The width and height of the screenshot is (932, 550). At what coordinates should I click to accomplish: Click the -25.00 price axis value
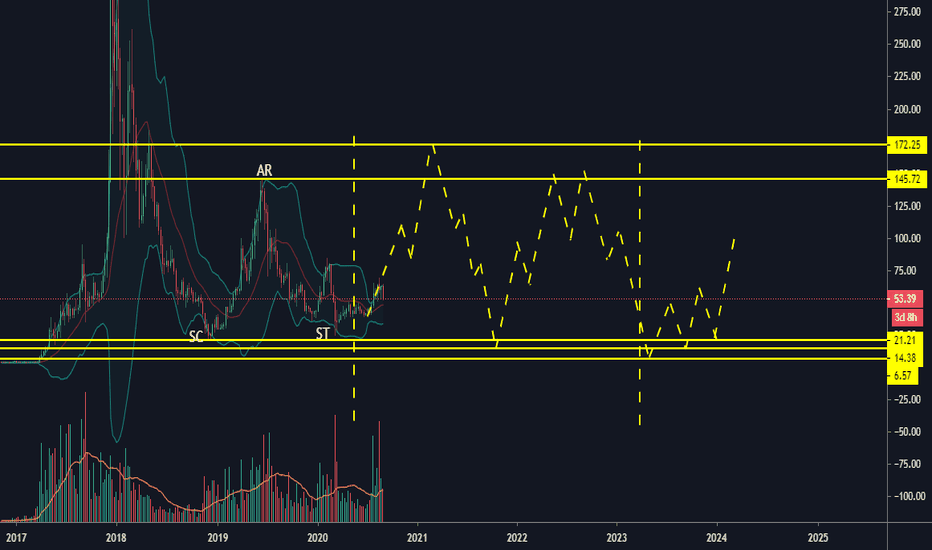point(906,400)
